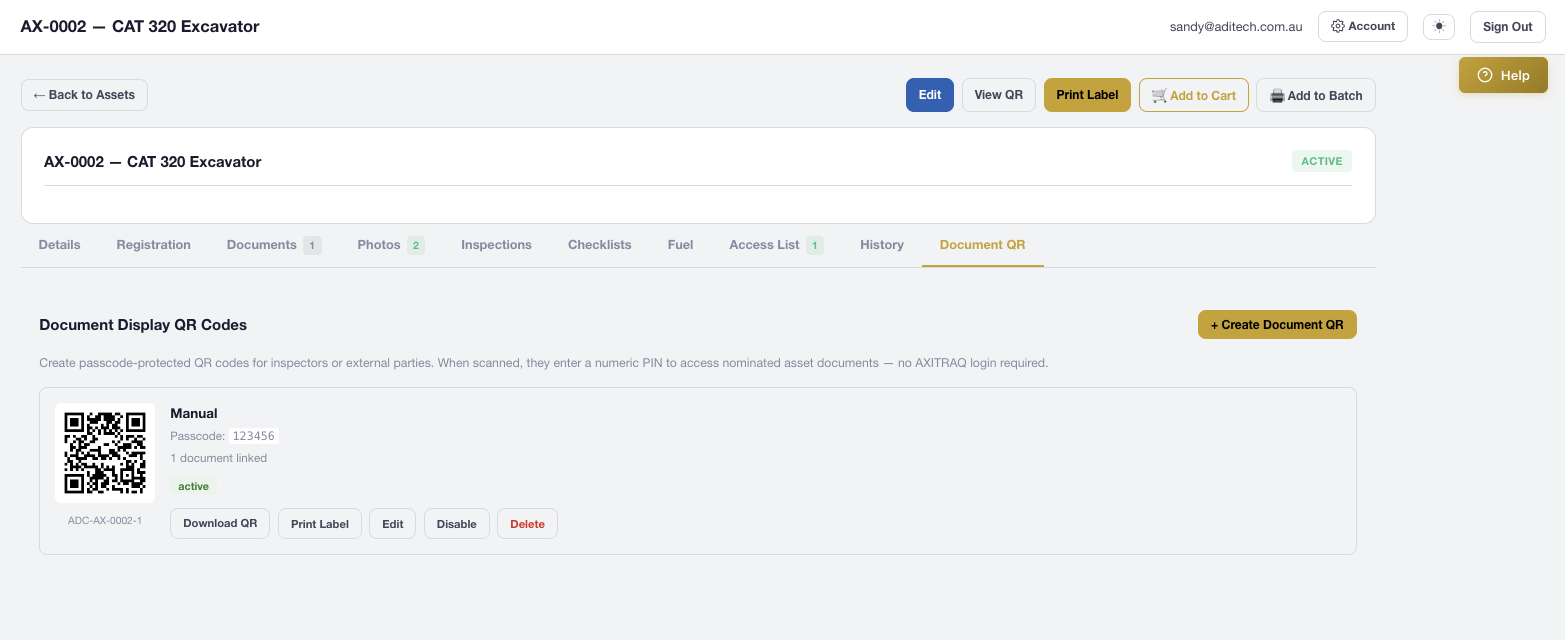Select the Document QR tab
Screen dimensions: 1565x640
(982, 244)
